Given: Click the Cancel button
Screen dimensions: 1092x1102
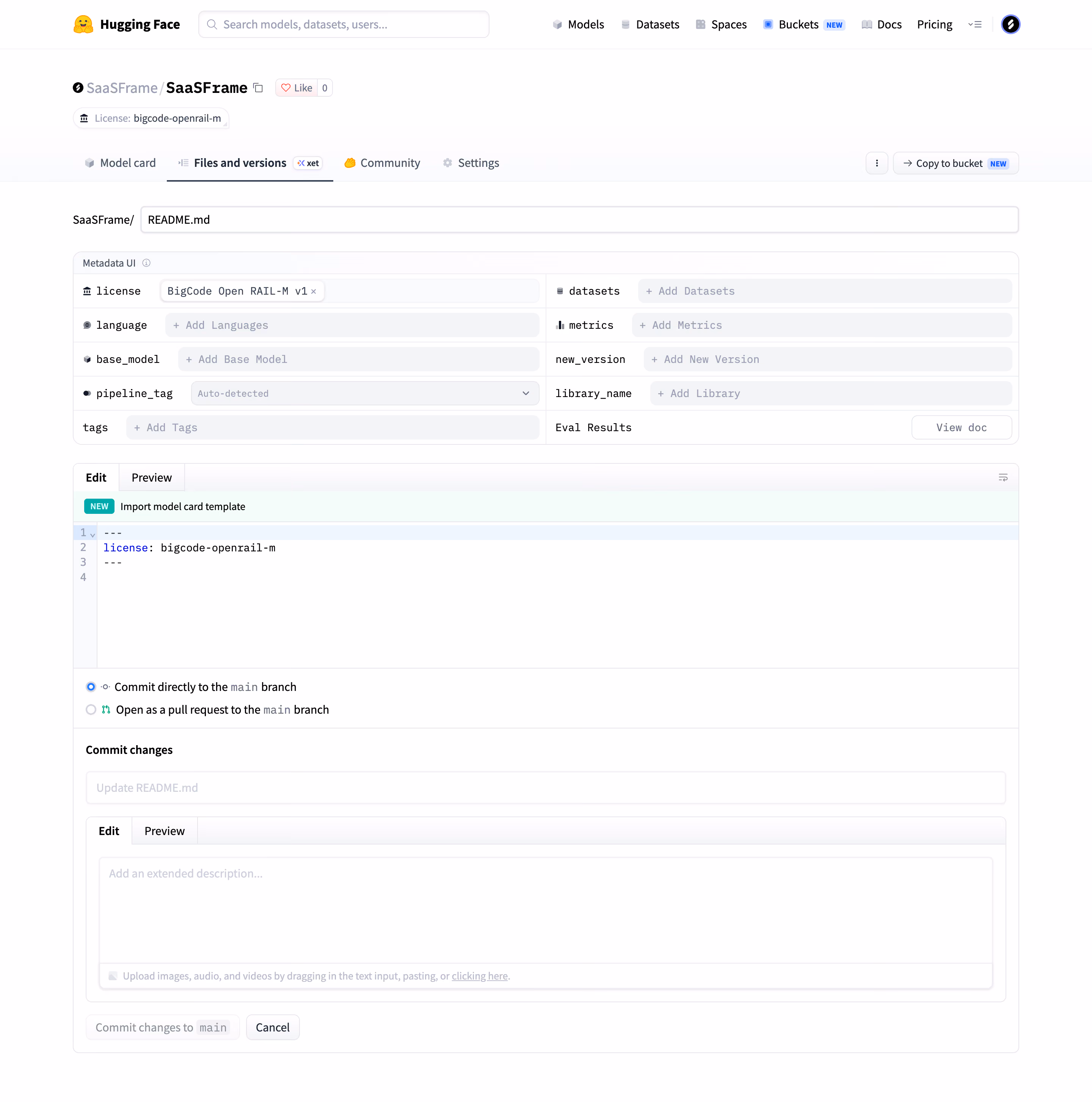Looking at the screenshot, I should coord(273,1027).
